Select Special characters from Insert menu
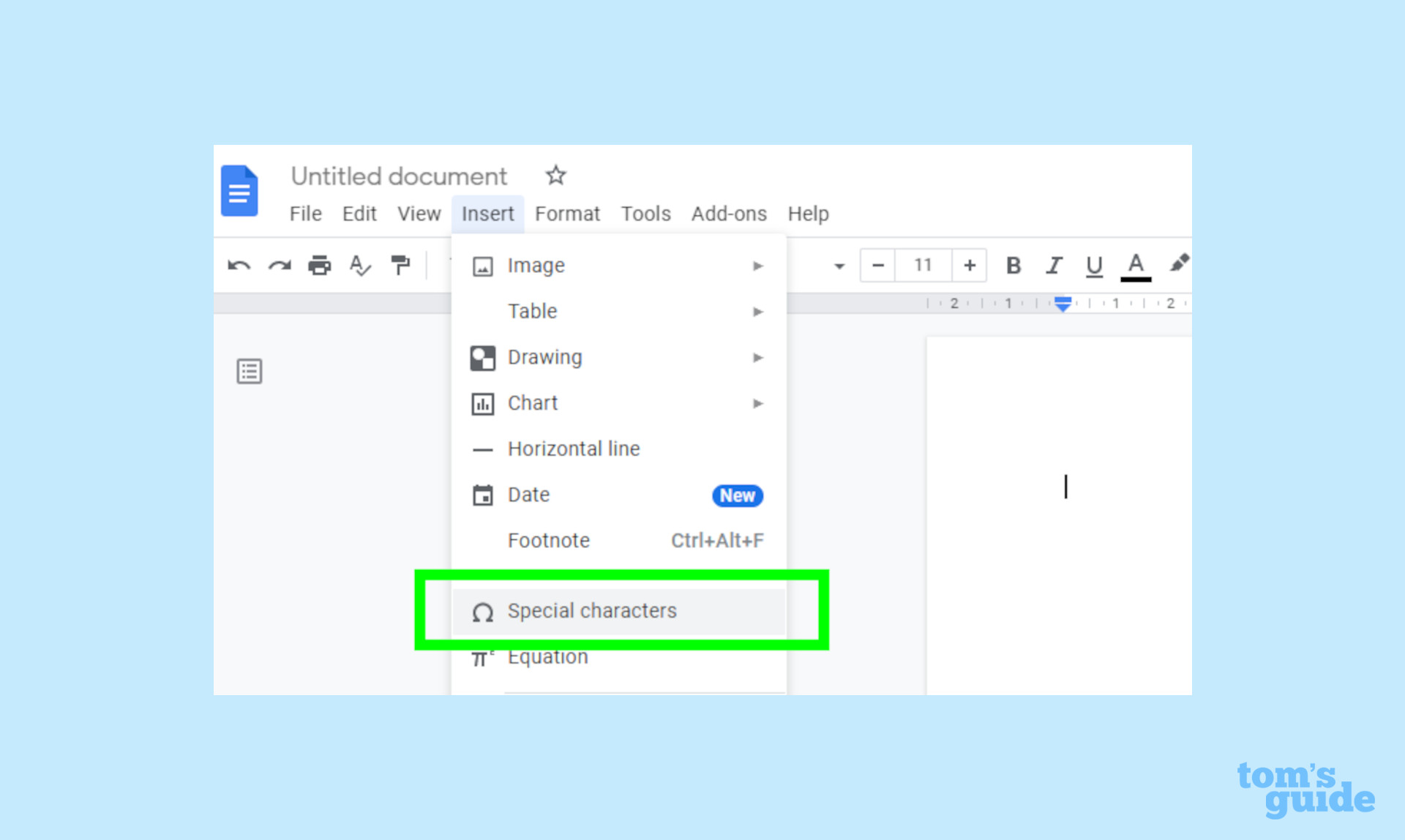1405x840 pixels. pos(592,610)
